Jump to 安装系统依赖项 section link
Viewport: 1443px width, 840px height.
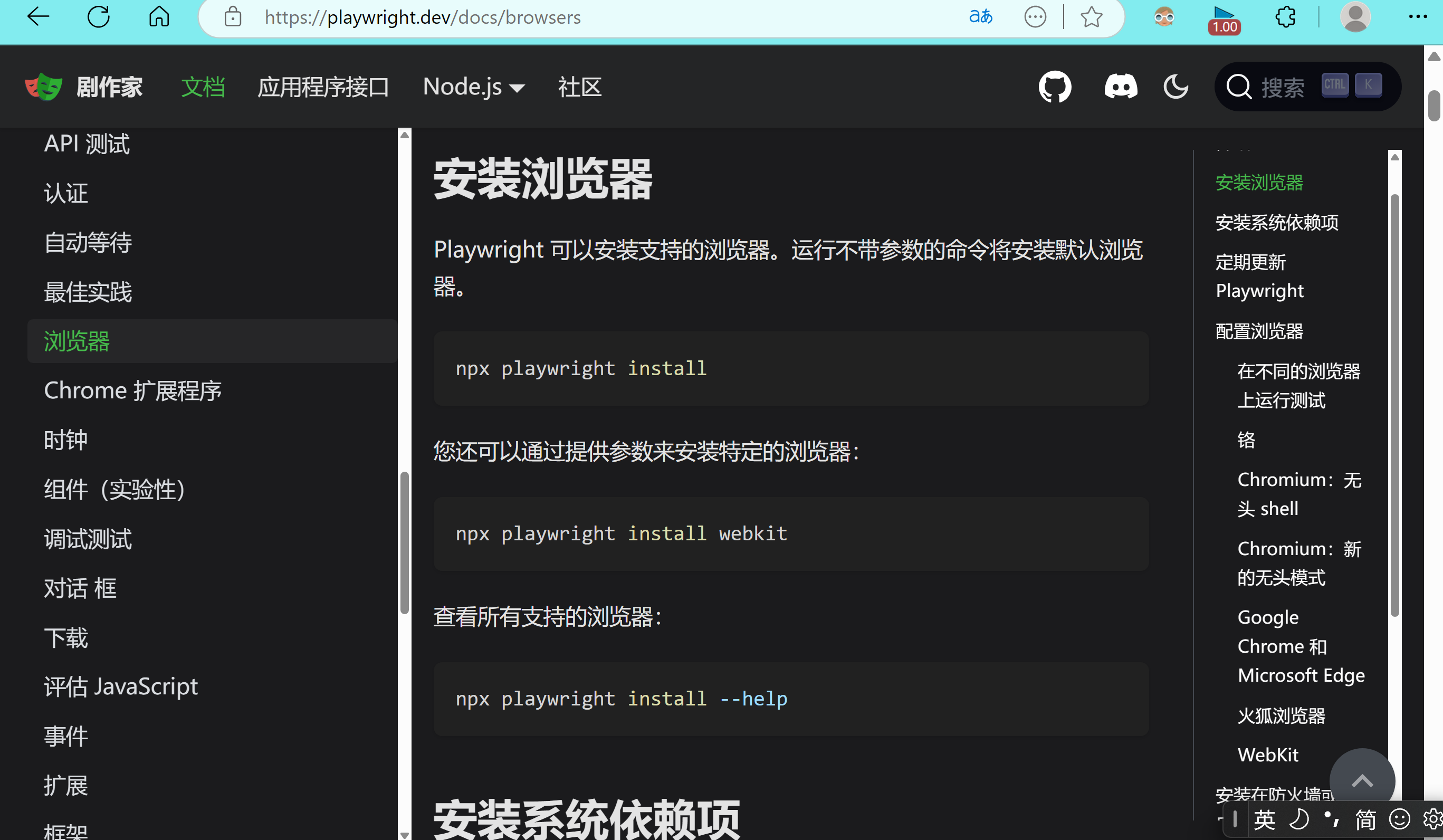pyautogui.click(x=1276, y=222)
